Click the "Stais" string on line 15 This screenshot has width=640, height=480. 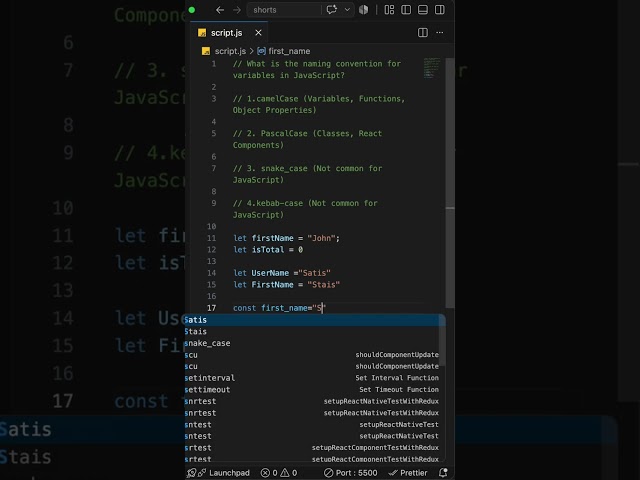(x=324, y=284)
